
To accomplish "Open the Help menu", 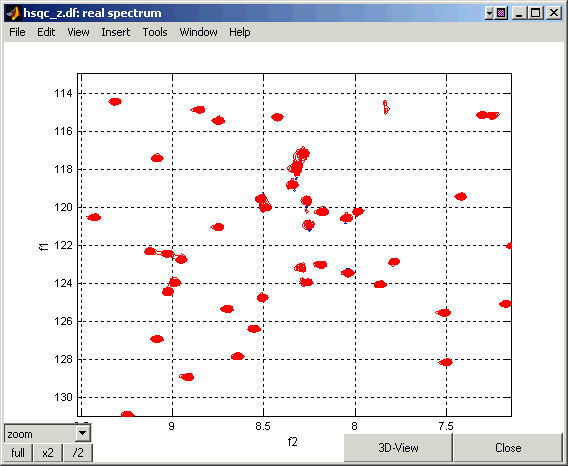I will click(239, 32).
